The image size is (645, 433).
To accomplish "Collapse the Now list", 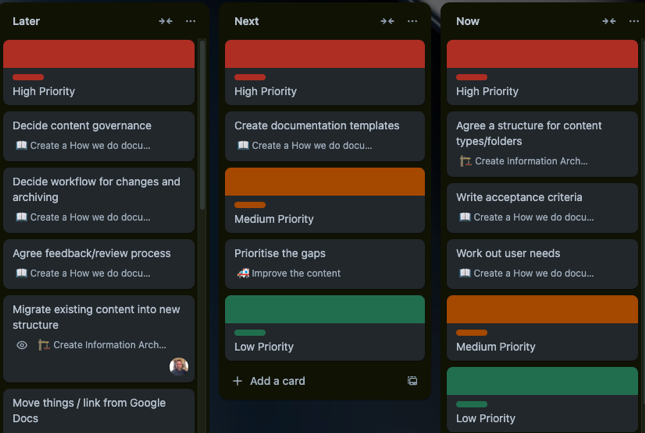I will click(609, 21).
